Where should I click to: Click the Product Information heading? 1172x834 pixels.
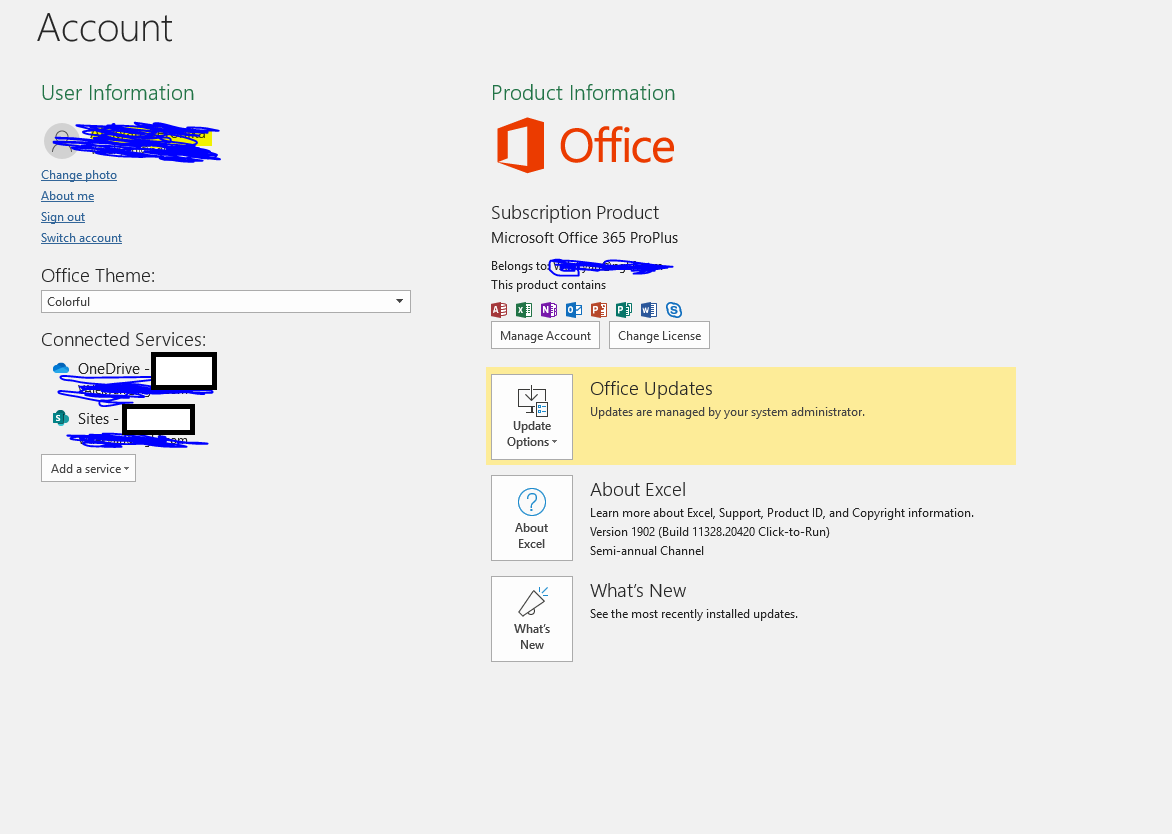[x=583, y=93]
